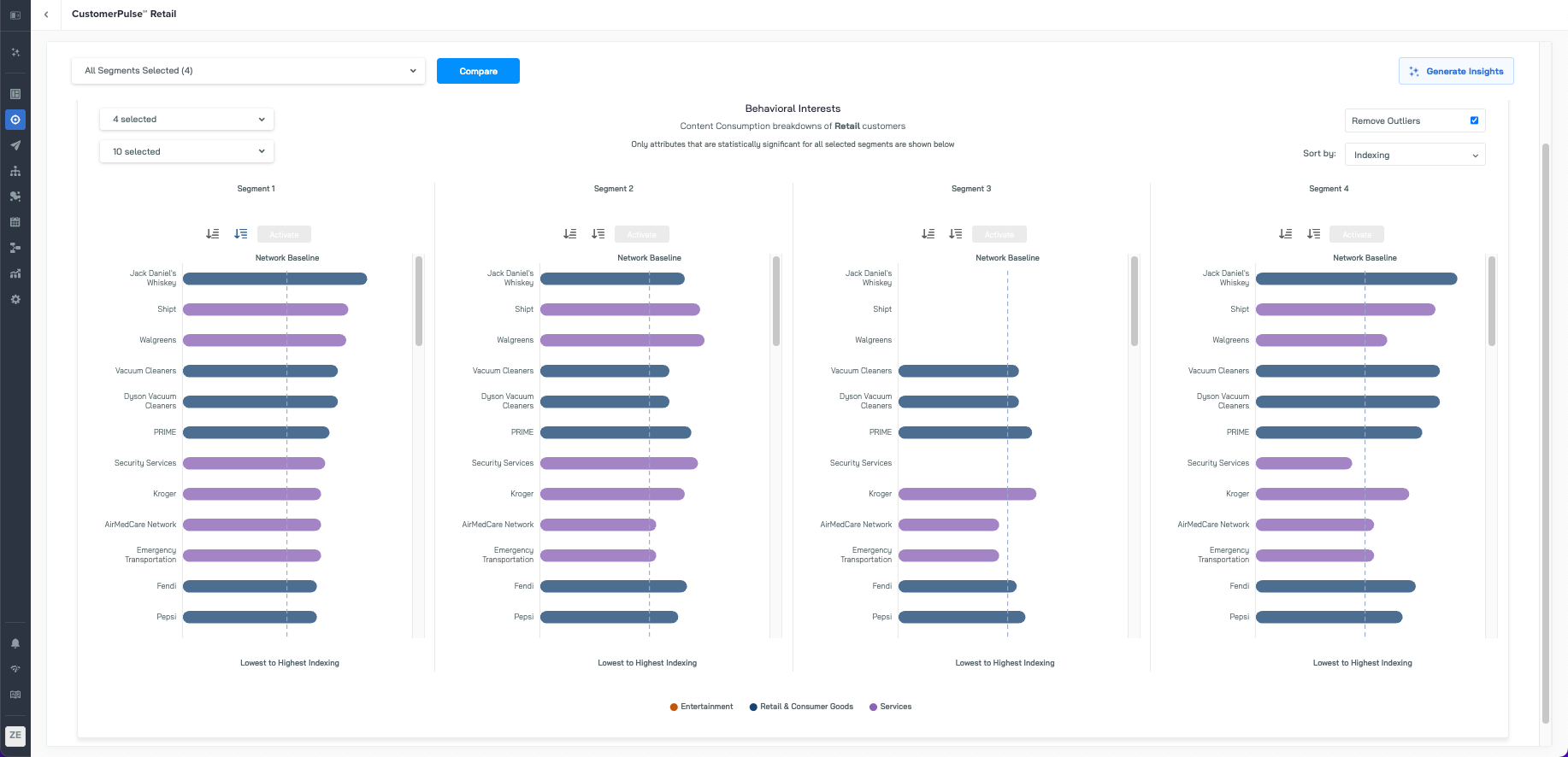Click the Activate button in Segment 1
The height and width of the screenshot is (757, 1568).
[x=284, y=234]
